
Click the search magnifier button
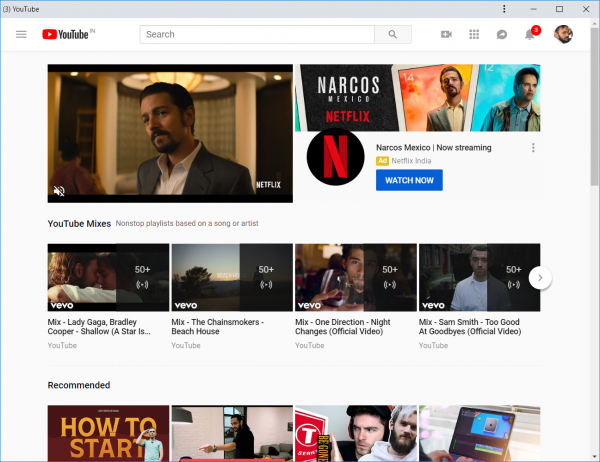393,34
